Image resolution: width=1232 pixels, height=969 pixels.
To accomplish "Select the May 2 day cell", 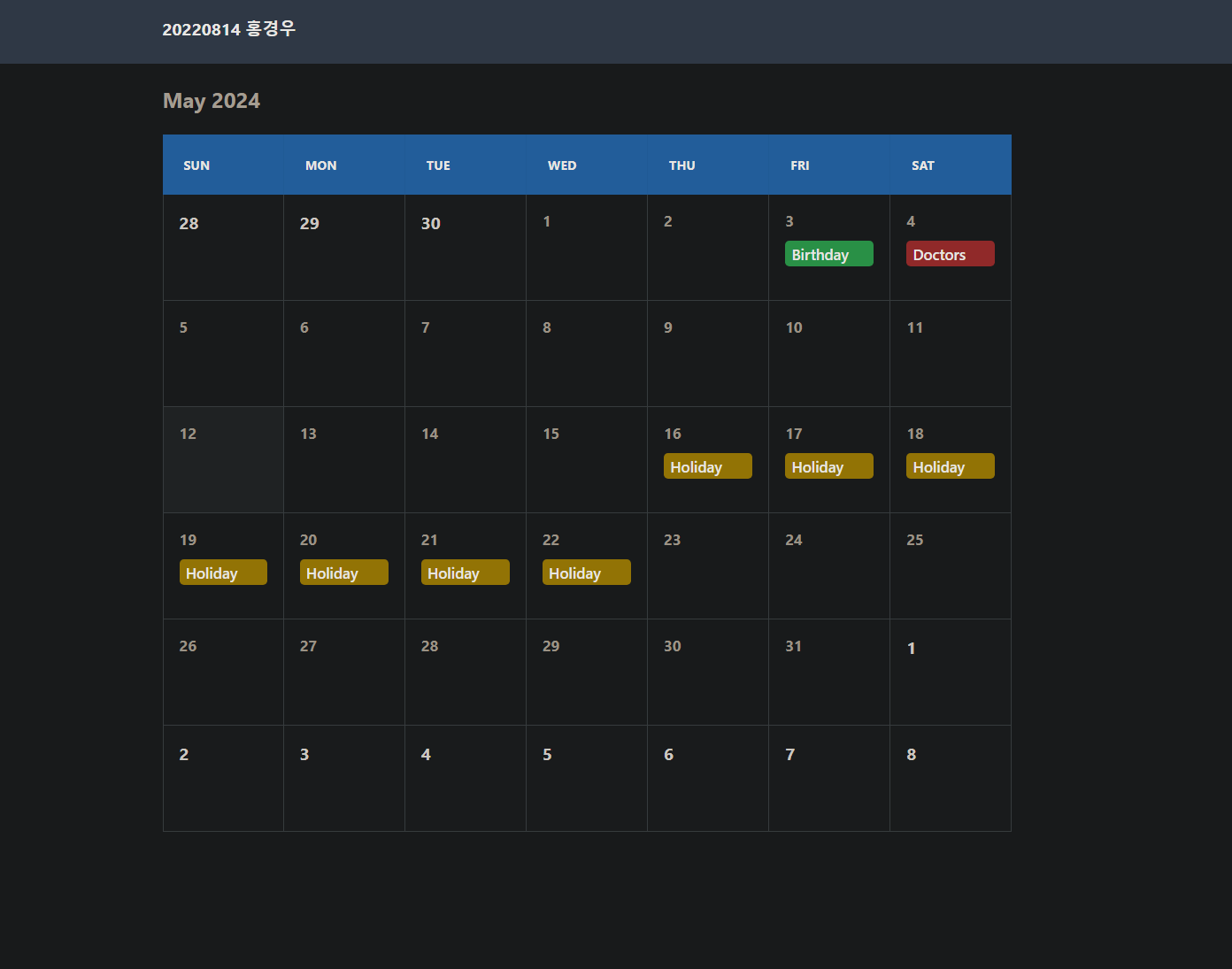I will (708, 248).
